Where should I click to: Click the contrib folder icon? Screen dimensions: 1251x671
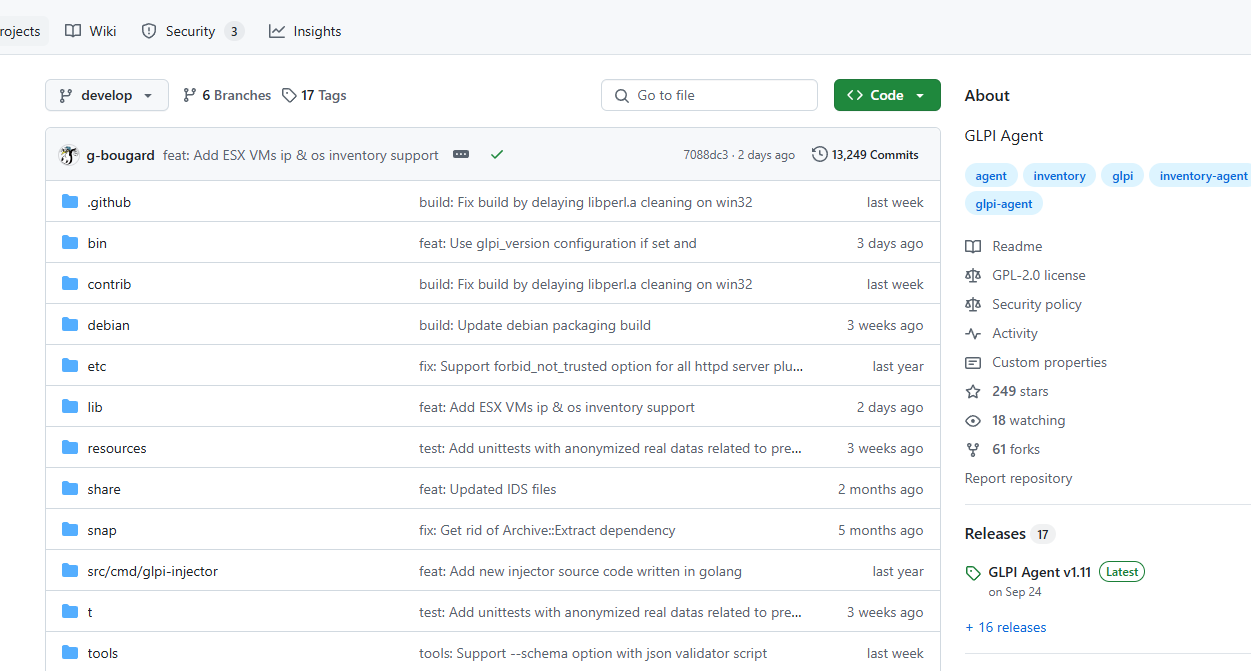70,284
